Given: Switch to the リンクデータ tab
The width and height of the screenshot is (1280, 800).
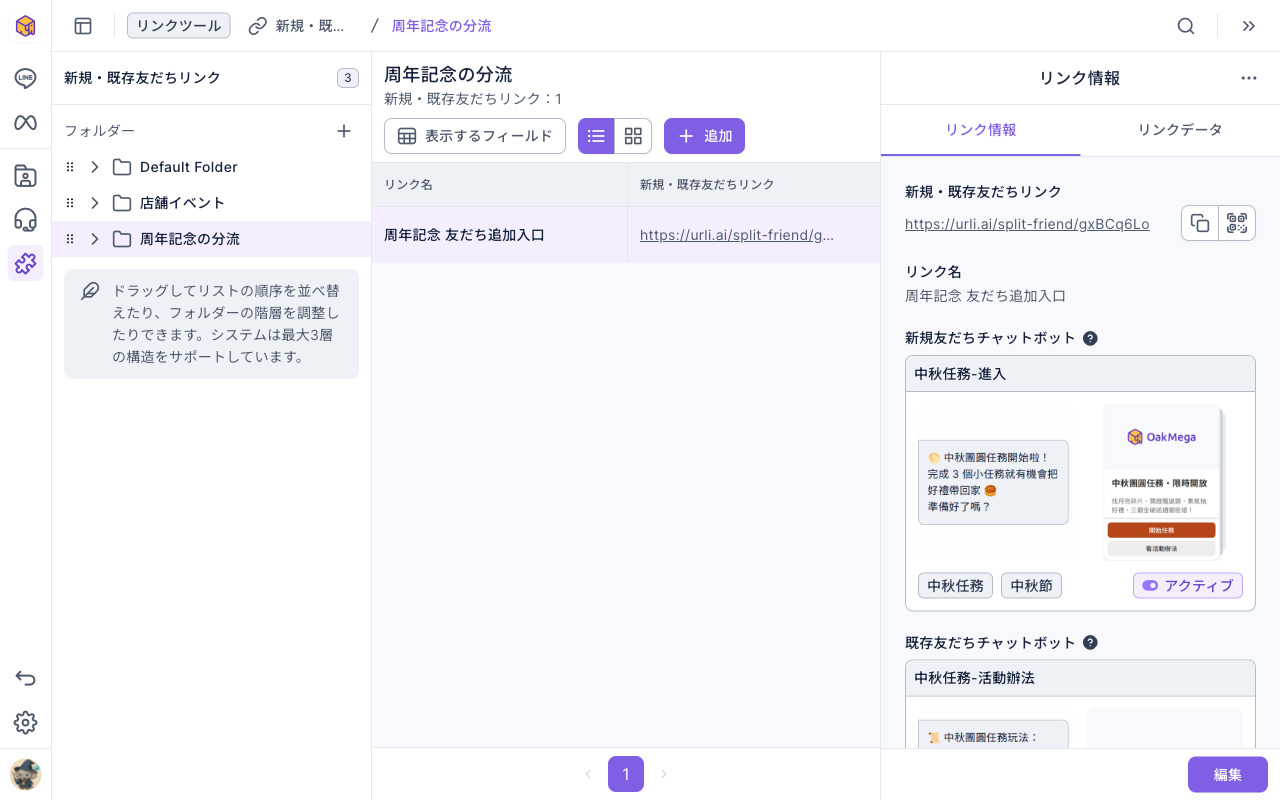Looking at the screenshot, I should coord(1180,130).
